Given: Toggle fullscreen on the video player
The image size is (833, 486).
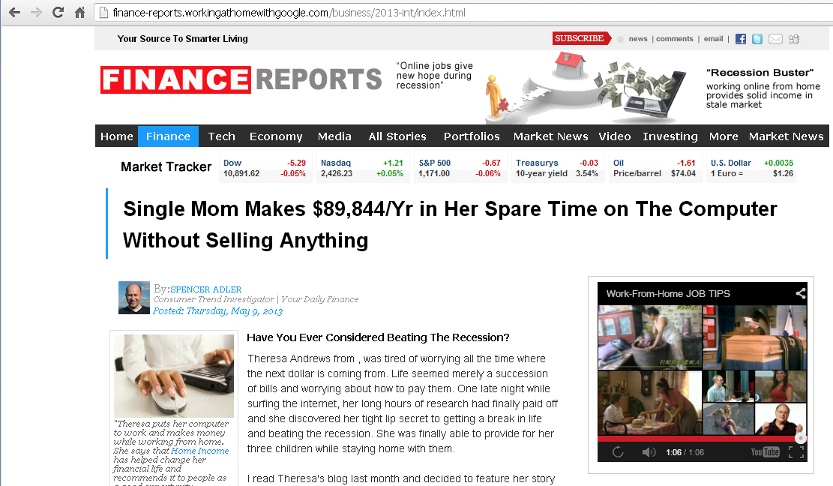Looking at the screenshot, I should [796, 452].
